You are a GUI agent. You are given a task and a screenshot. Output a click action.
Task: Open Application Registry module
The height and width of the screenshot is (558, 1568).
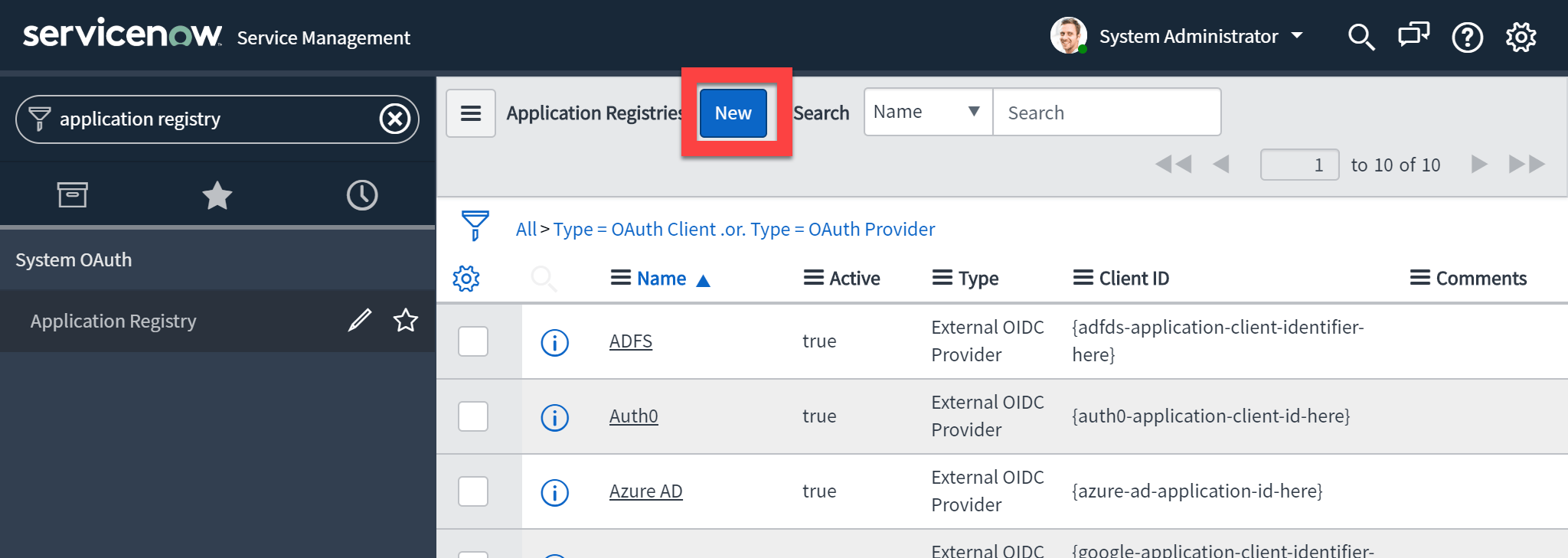113,321
